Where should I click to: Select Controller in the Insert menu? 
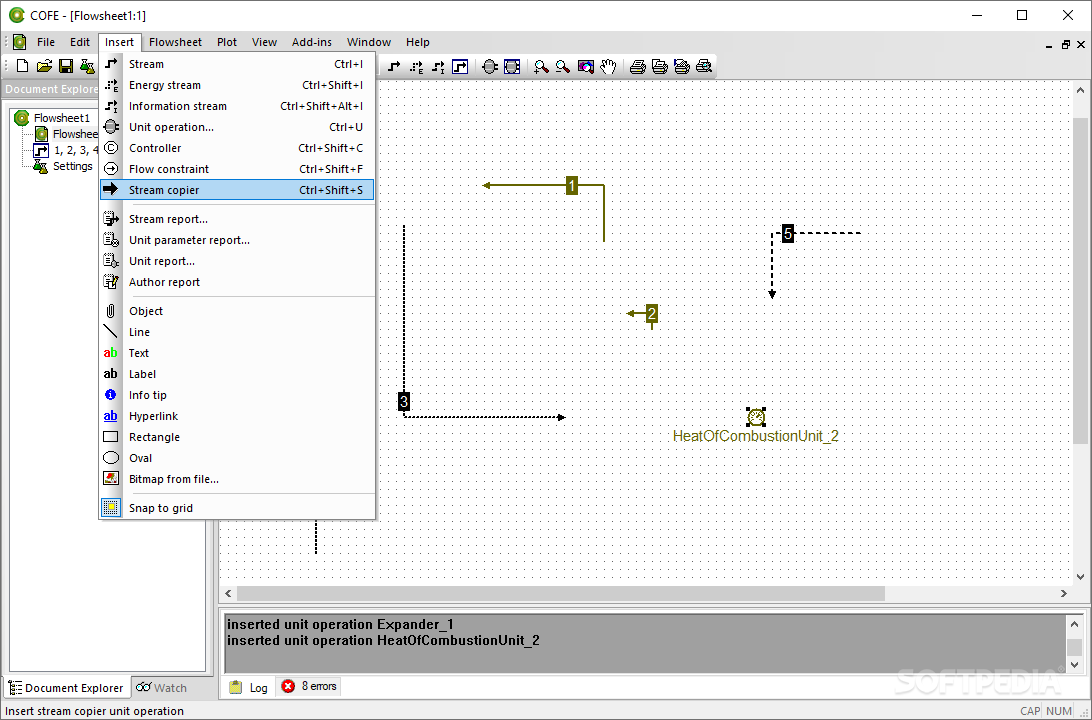(x=237, y=148)
